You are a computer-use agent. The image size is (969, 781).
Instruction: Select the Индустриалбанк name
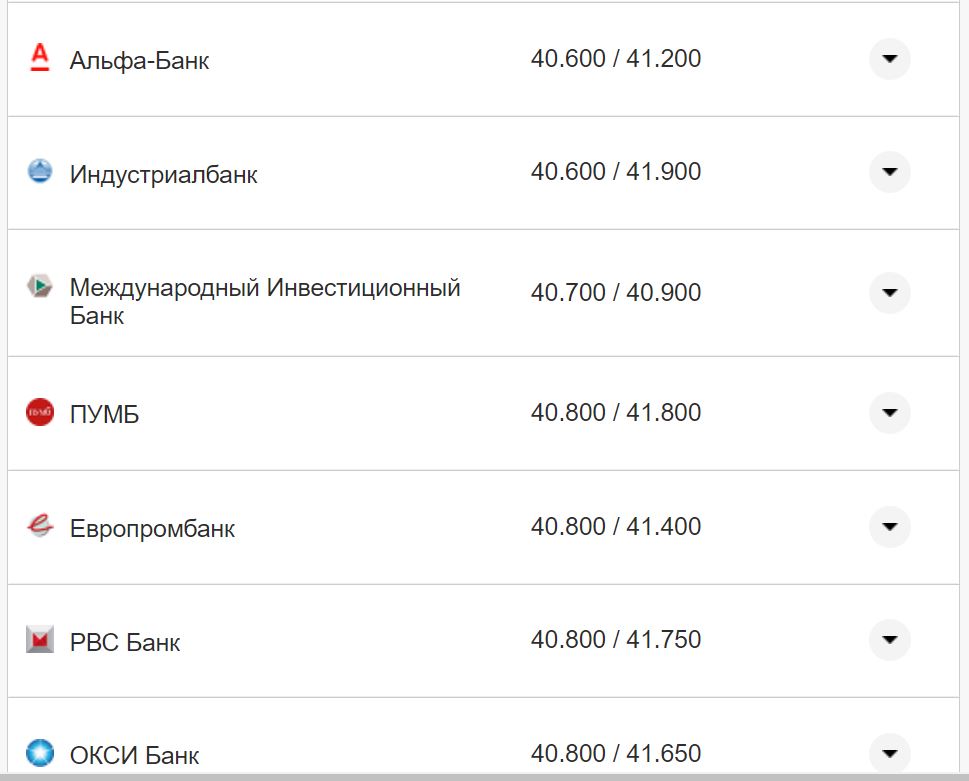click(x=164, y=172)
